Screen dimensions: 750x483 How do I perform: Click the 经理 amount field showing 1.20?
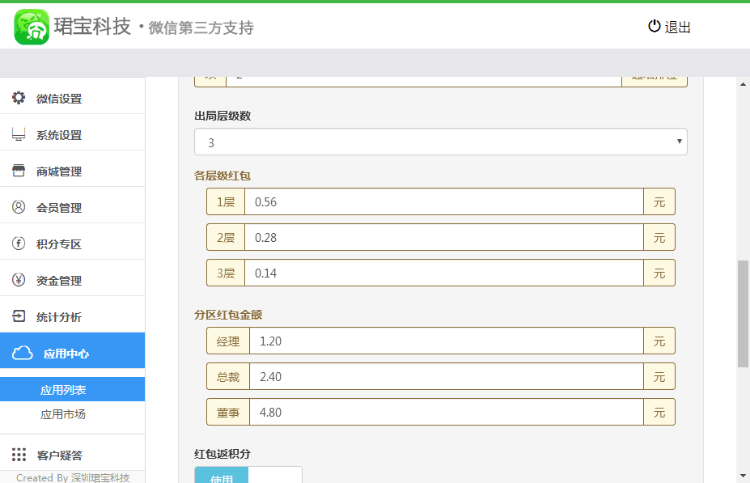coord(446,341)
